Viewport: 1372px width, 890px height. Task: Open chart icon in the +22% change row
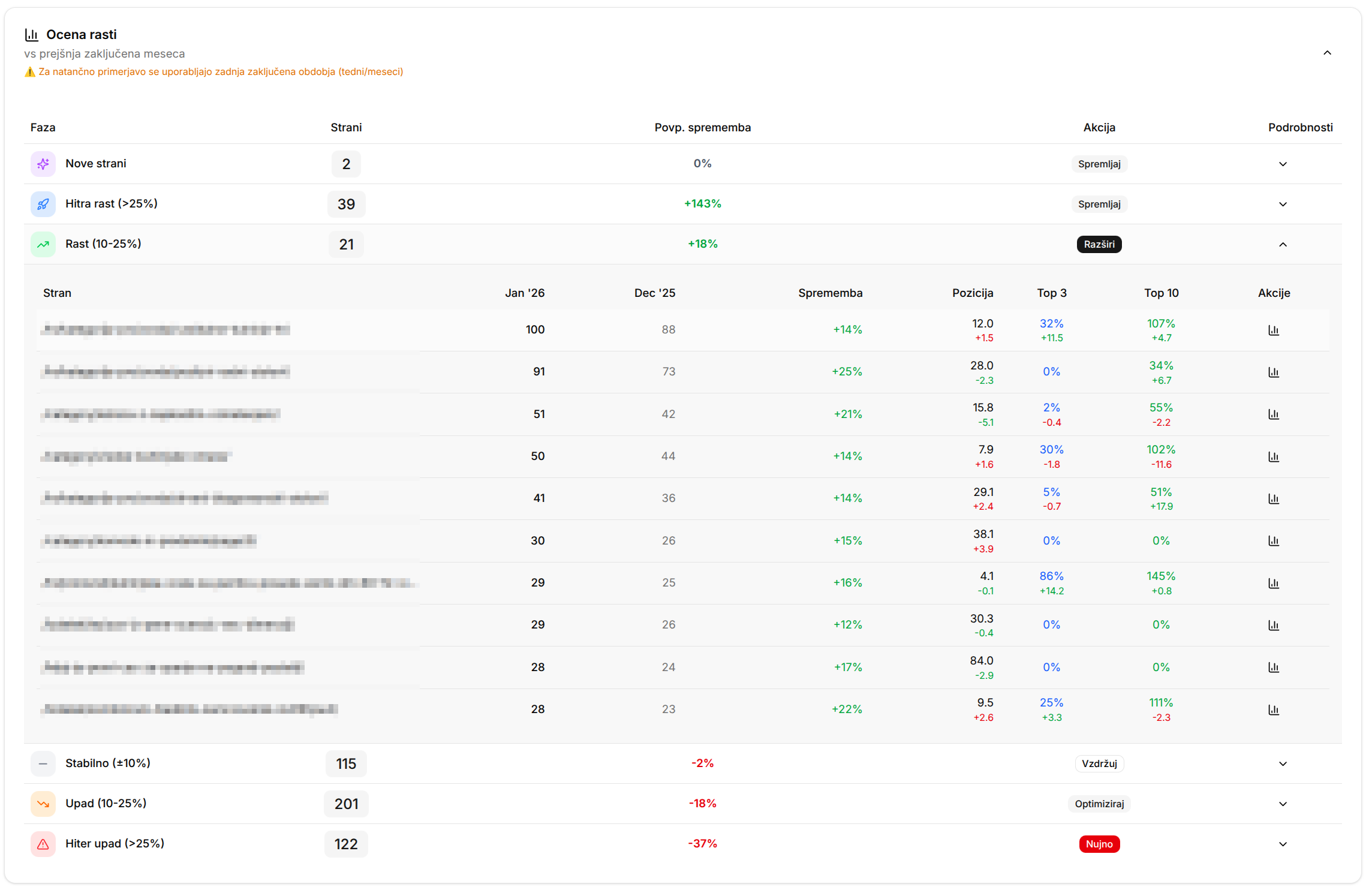pyautogui.click(x=1274, y=709)
